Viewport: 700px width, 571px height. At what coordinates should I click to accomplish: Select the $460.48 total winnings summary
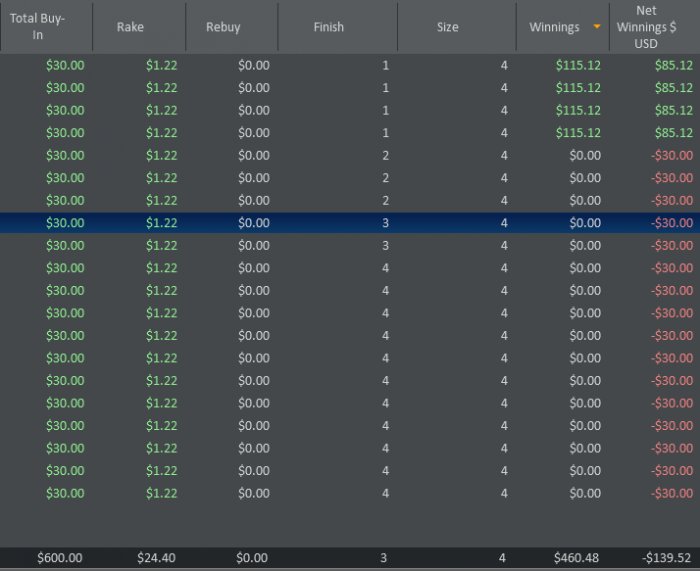pos(576,558)
